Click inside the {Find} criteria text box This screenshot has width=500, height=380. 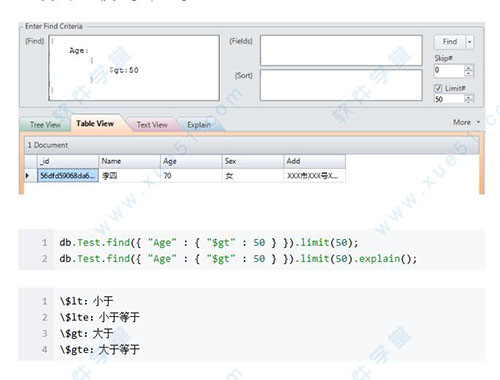134,68
